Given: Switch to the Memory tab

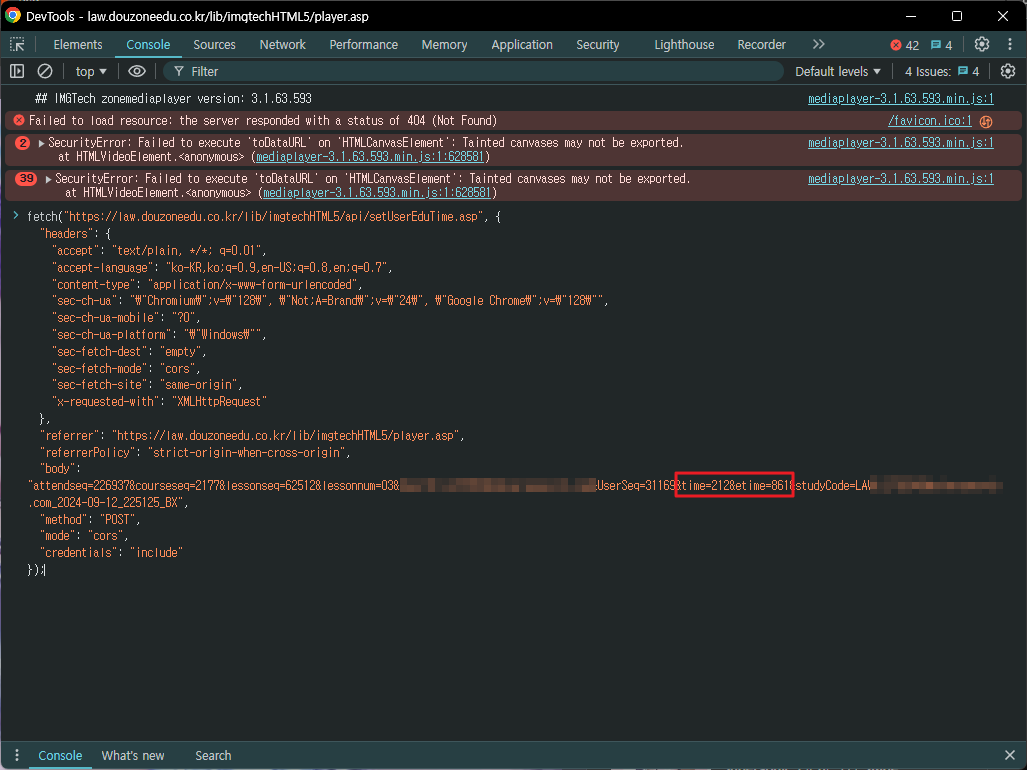Looking at the screenshot, I should 444,45.
